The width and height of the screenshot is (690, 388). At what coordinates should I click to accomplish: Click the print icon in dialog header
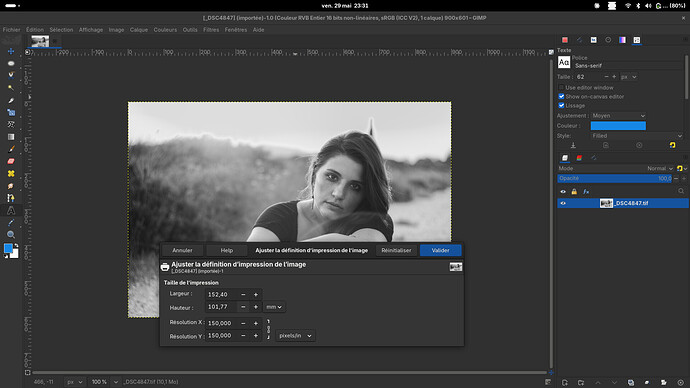[x=165, y=267]
